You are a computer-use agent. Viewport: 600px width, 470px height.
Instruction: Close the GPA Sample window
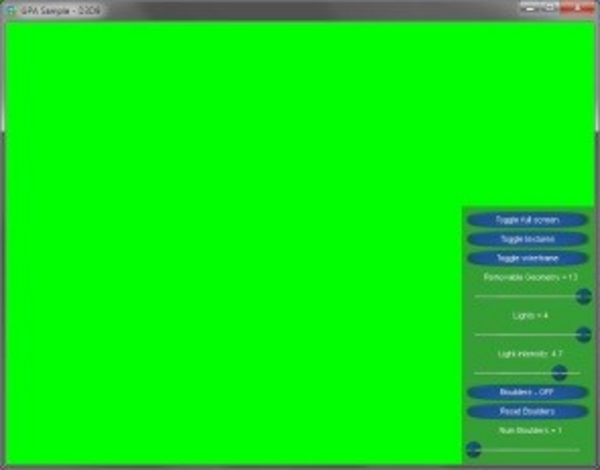point(577,8)
